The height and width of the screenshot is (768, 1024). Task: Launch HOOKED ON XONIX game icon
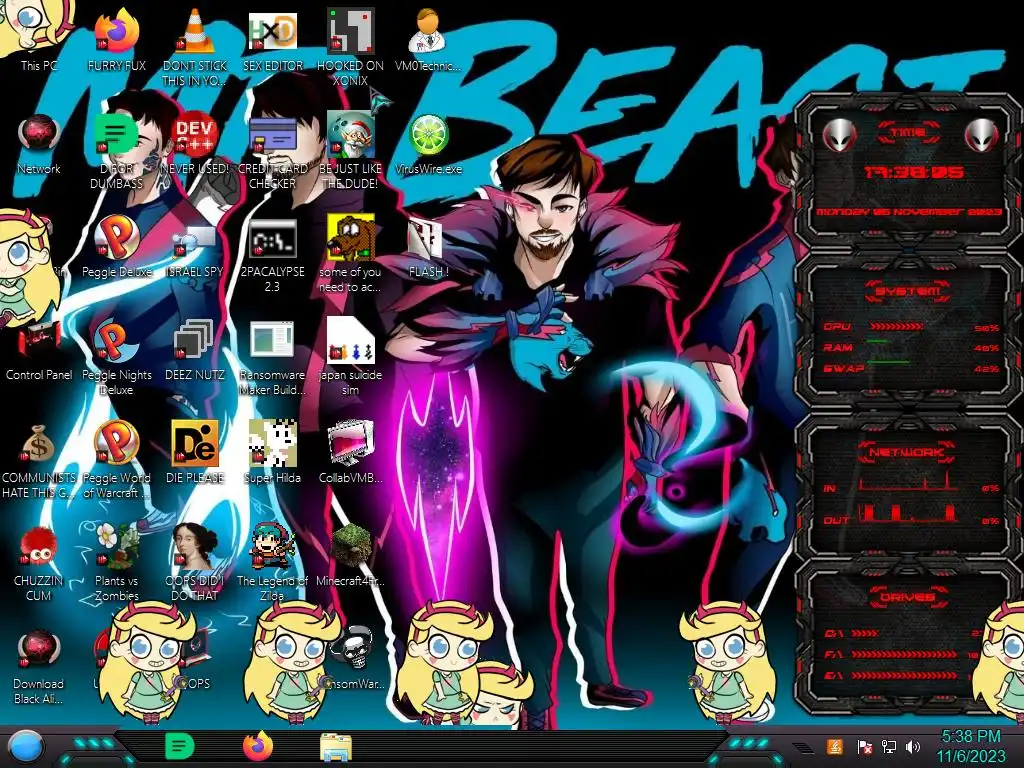point(350,47)
